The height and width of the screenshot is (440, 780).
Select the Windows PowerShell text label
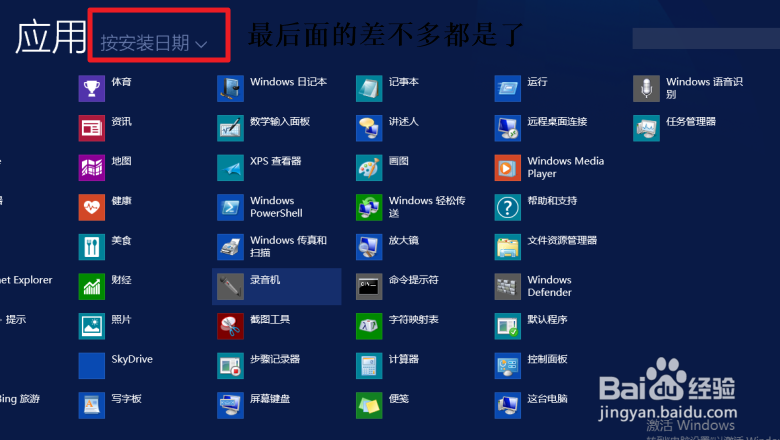click(x=276, y=207)
